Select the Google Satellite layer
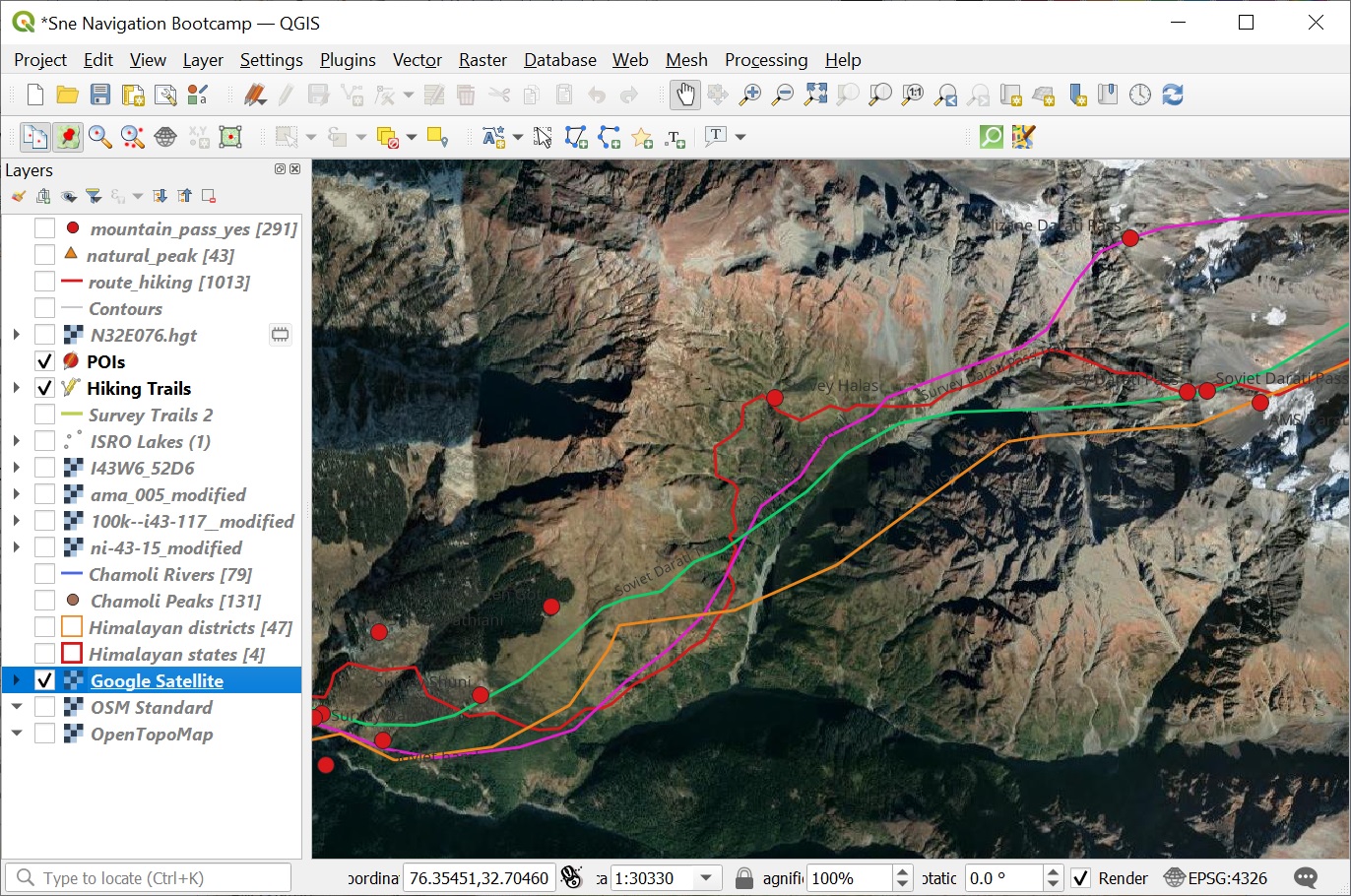 pyautogui.click(x=157, y=680)
